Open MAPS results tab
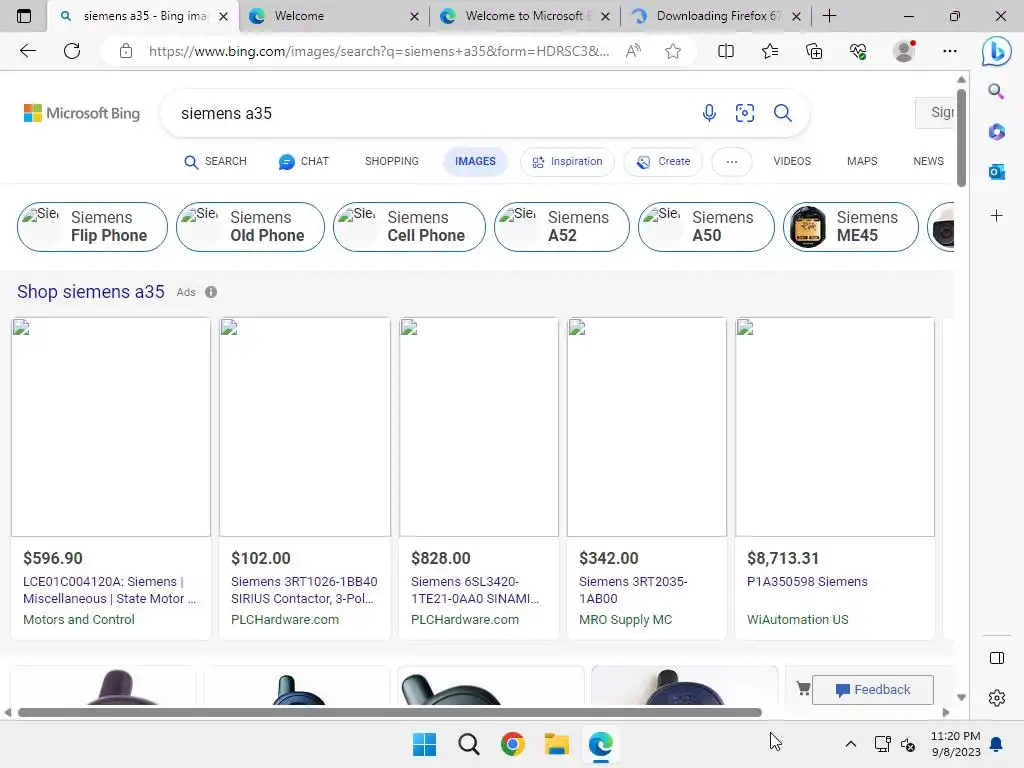Viewport: 1024px width, 768px height. 862,161
